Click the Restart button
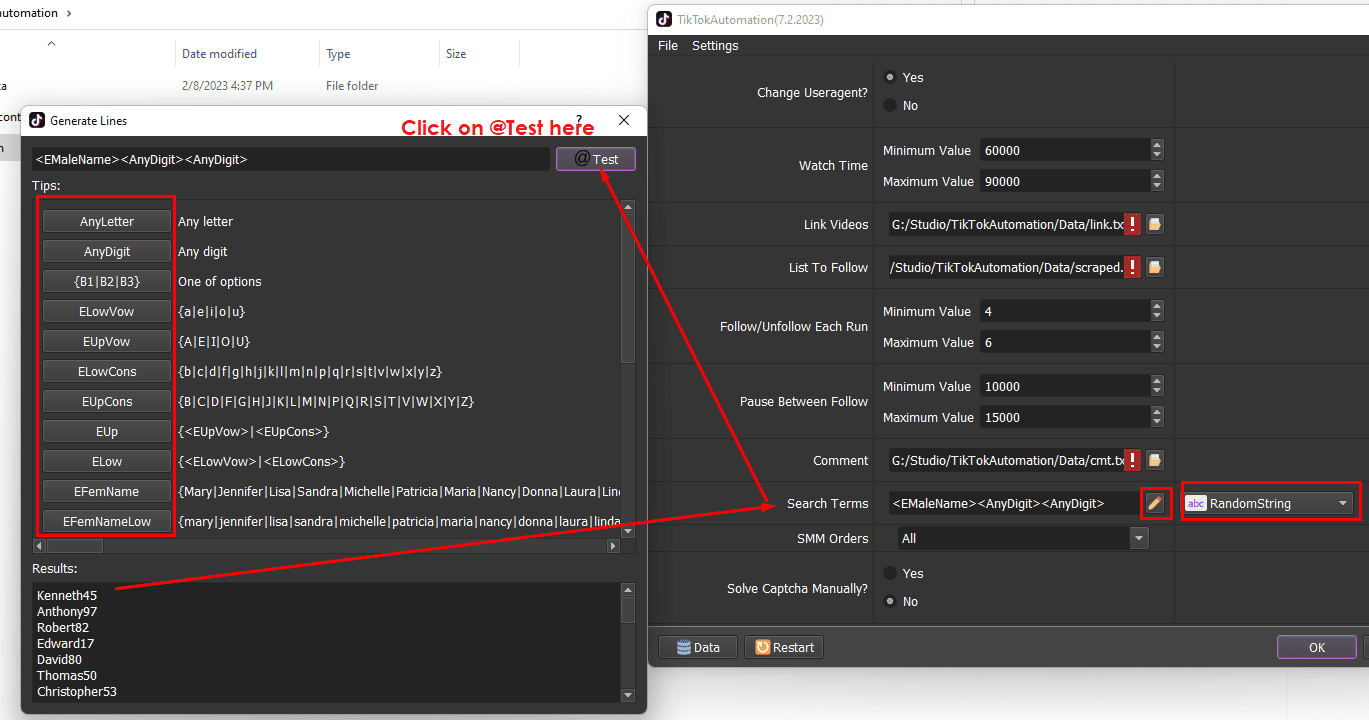The width and height of the screenshot is (1369, 720). 783,647
